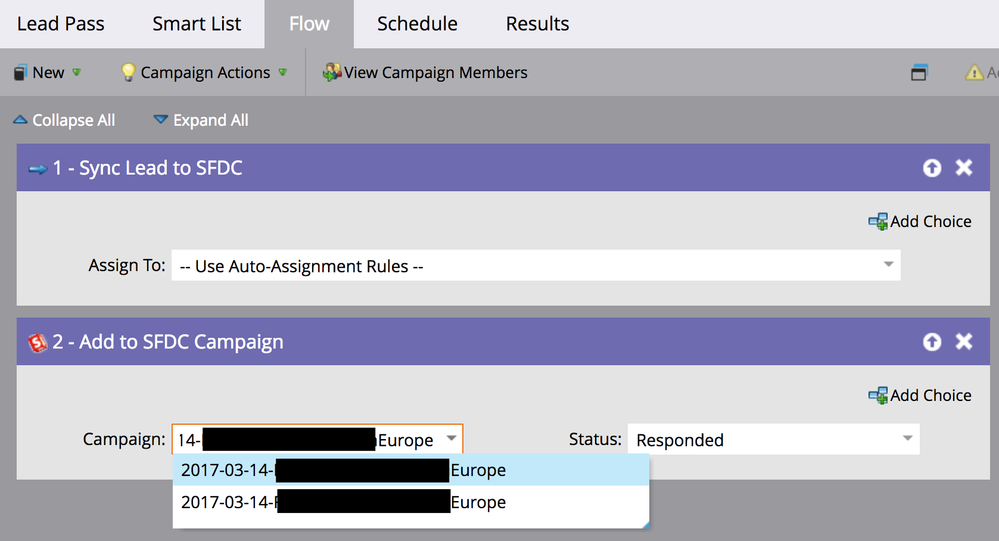The height and width of the screenshot is (541, 999).
Task: Click the red Salesforce icon on step 2
Action: point(38,343)
